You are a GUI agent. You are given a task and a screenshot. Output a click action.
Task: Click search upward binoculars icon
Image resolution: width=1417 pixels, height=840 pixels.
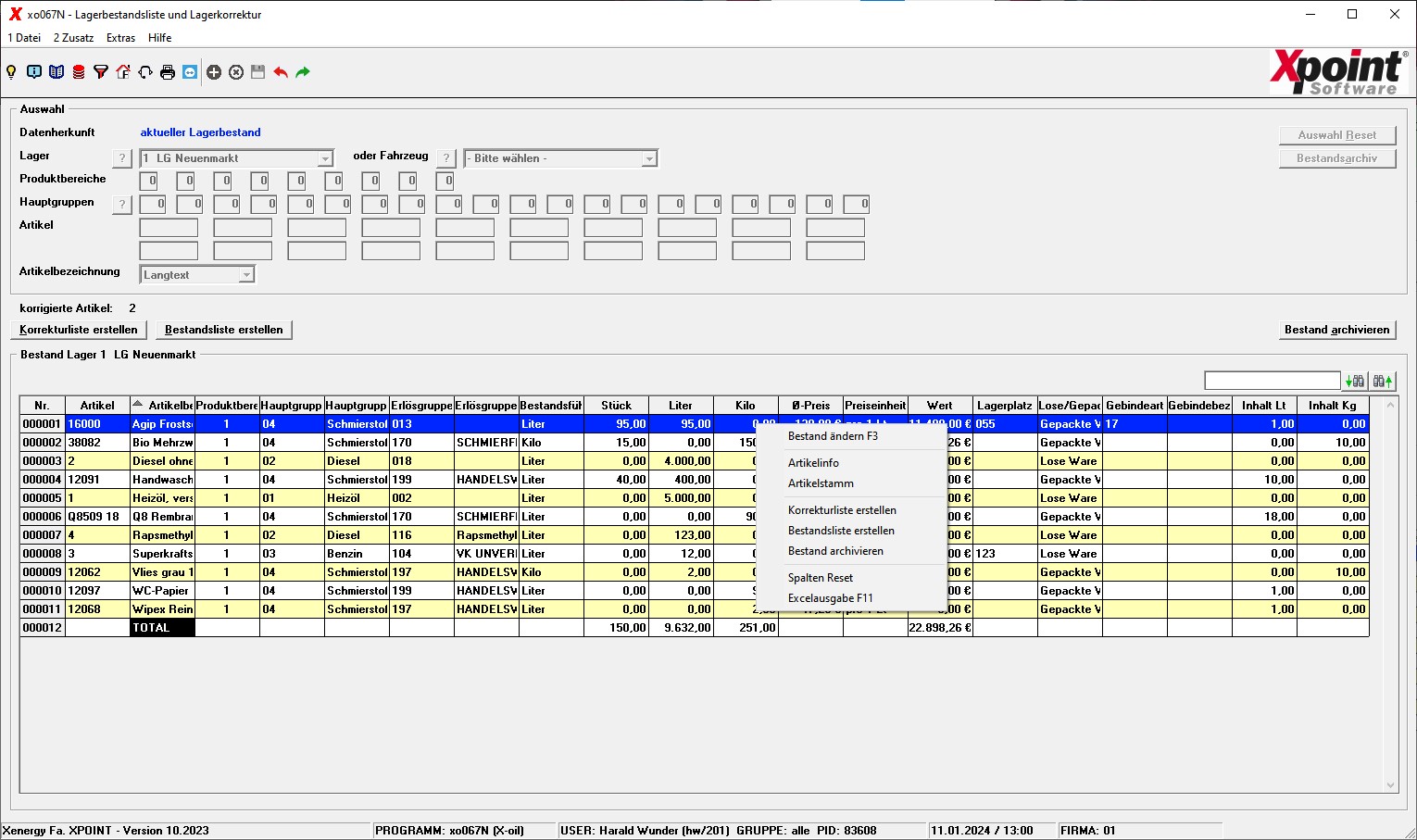point(1383,381)
